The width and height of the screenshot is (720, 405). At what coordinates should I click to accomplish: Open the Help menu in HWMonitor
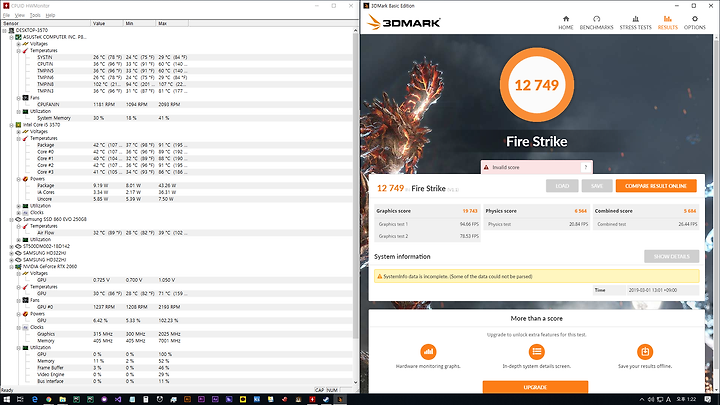(x=50, y=15)
